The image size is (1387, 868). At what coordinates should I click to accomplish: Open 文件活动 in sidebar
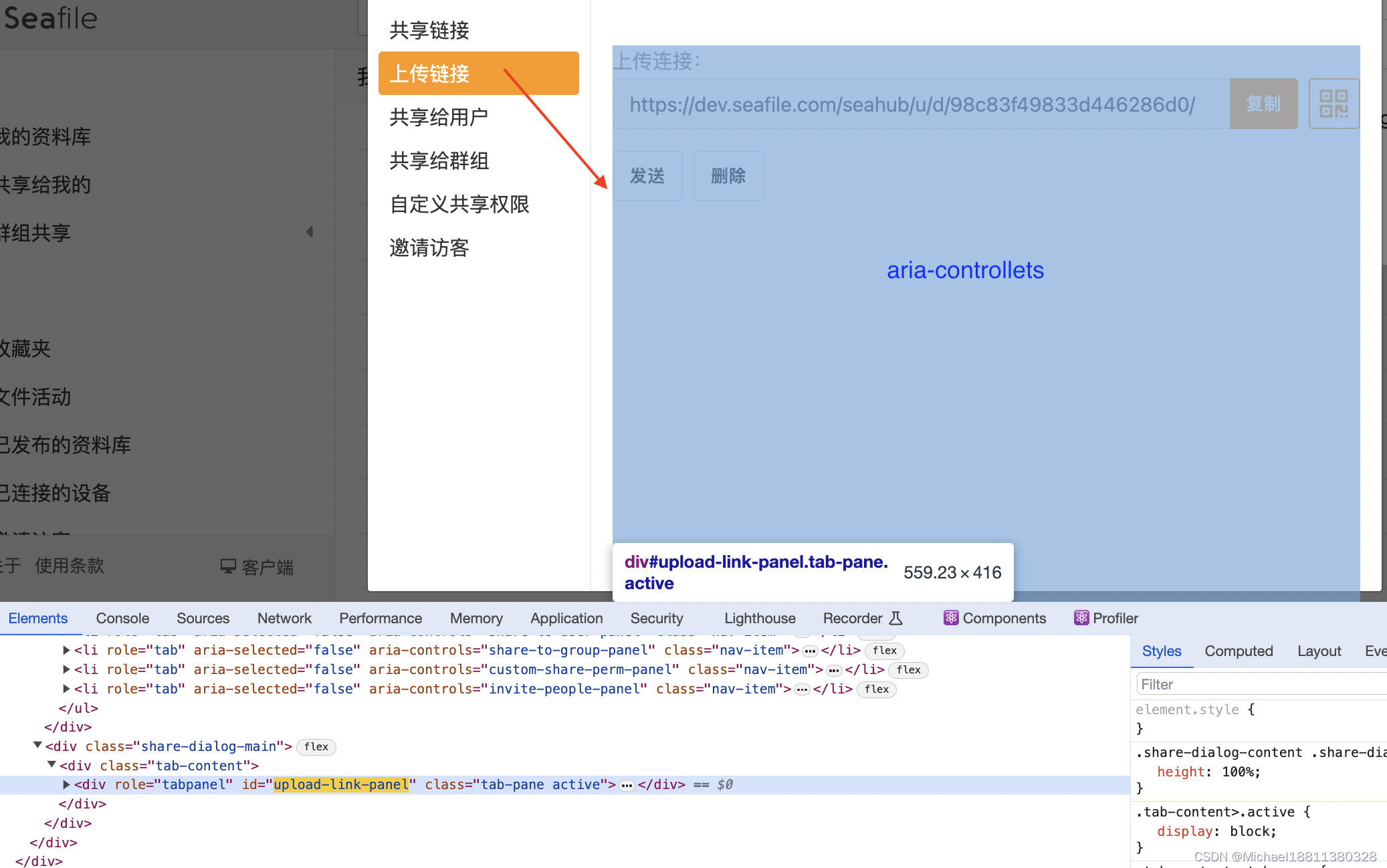click(x=35, y=397)
